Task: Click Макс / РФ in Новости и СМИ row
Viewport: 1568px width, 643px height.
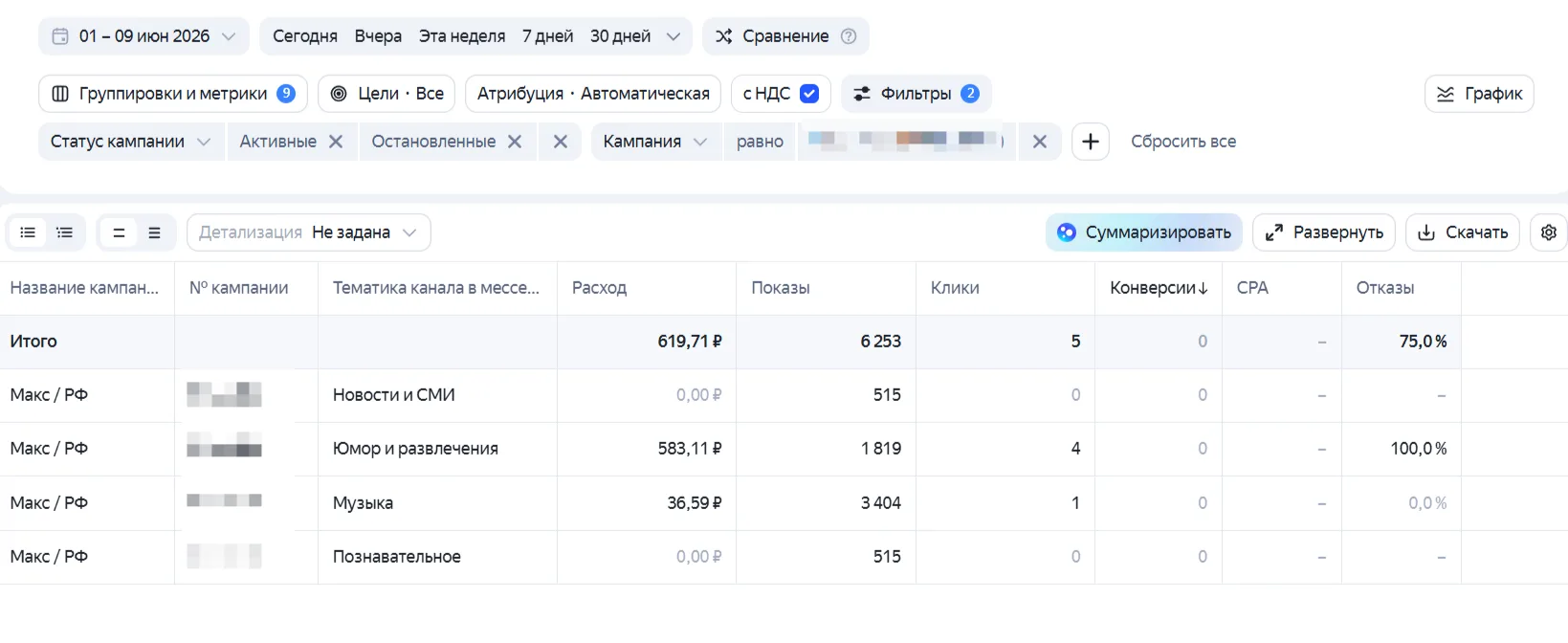Action: click(x=49, y=395)
